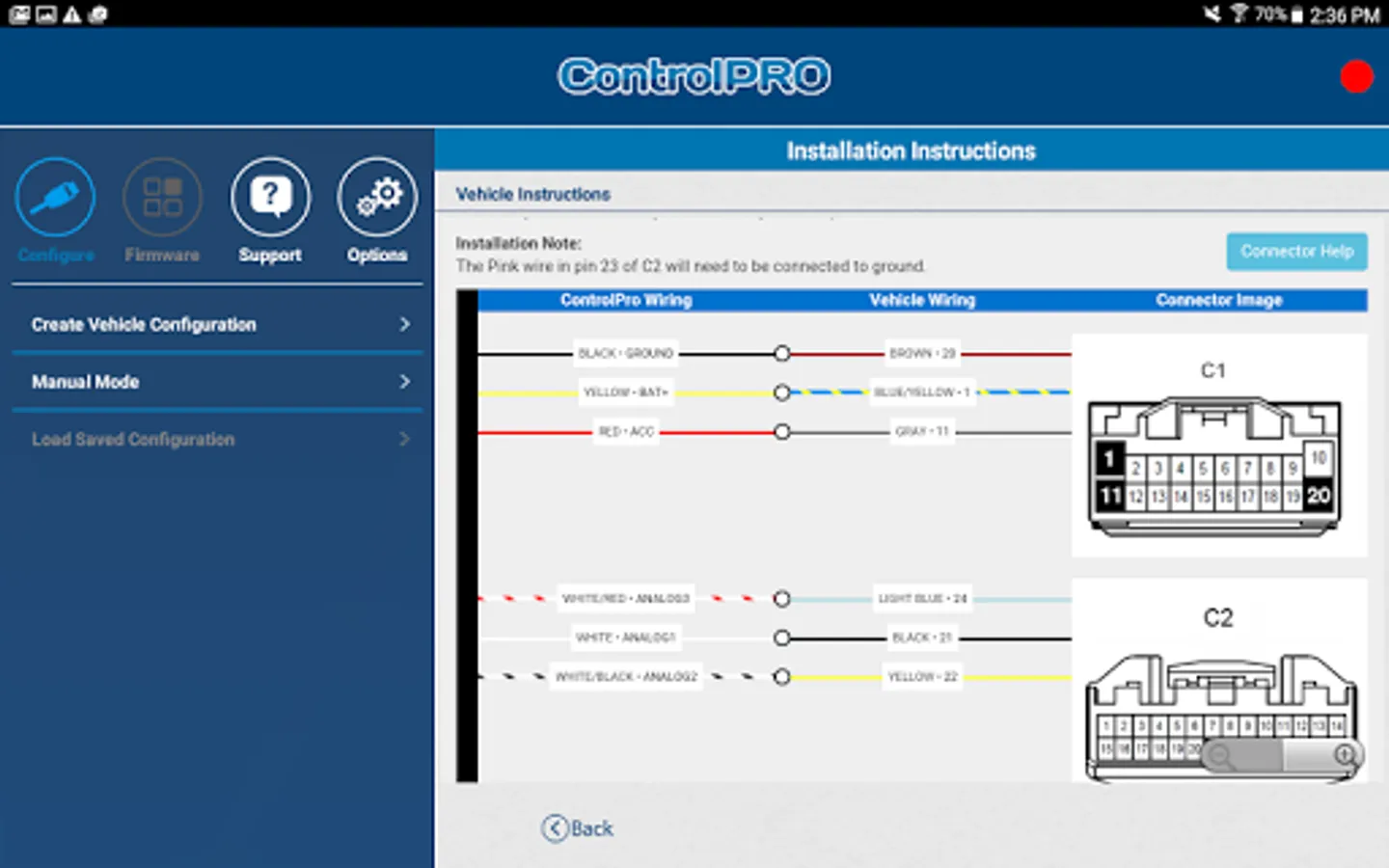Click the Connector Image column header
Image resolution: width=1389 pixels, height=868 pixels.
[1219, 300]
